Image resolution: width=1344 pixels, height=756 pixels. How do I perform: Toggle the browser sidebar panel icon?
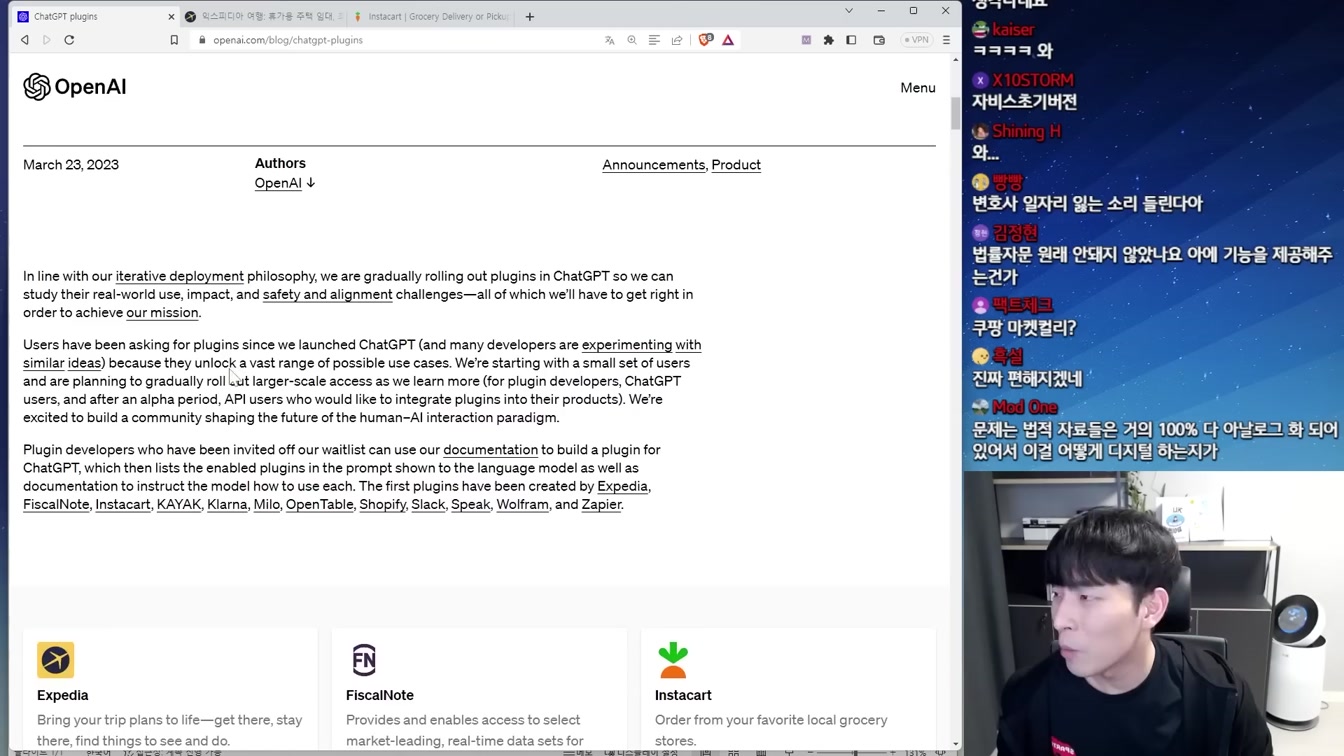point(851,40)
